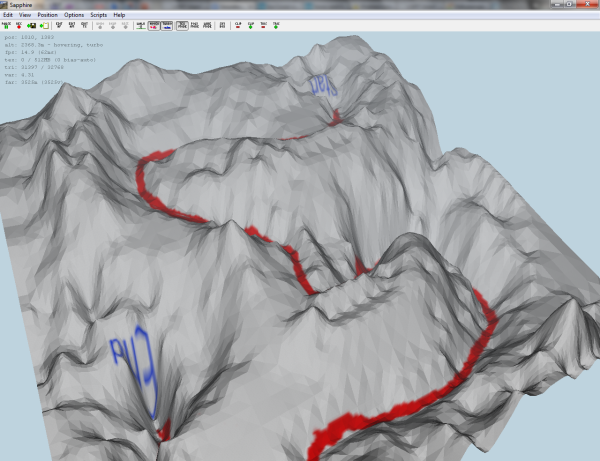Toggle the pressed toolbar button with blue wave

(x=167, y=26)
